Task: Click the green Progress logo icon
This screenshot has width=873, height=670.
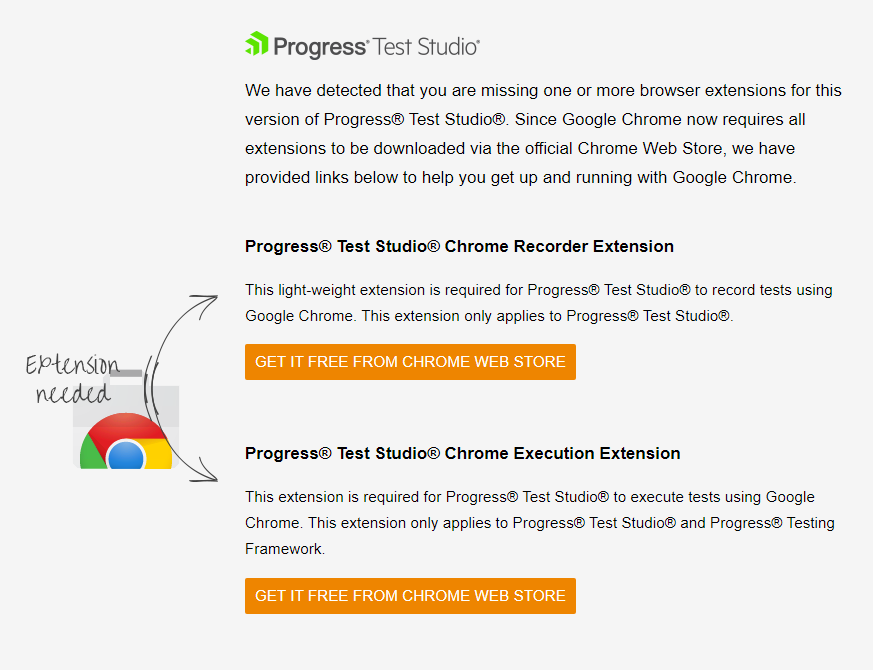Action: coord(257,44)
